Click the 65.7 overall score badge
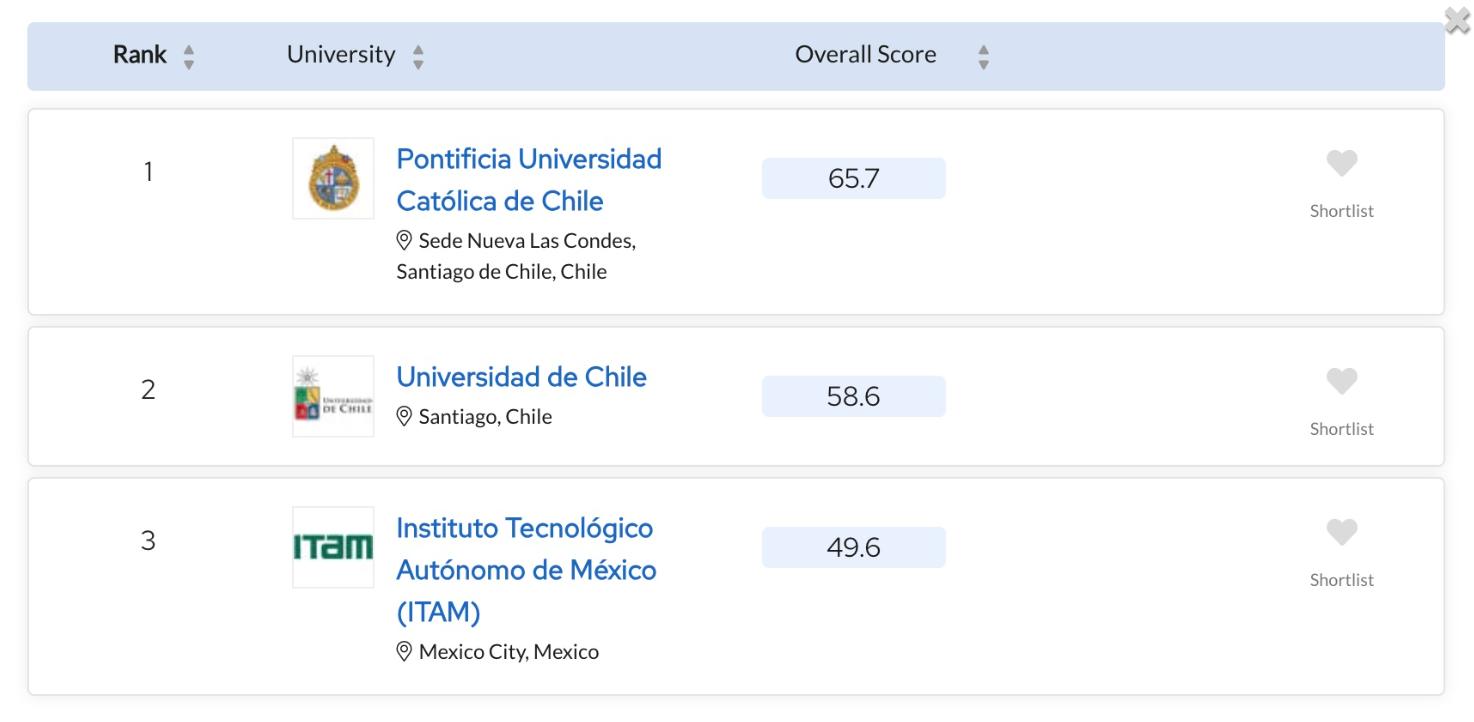 [853, 177]
